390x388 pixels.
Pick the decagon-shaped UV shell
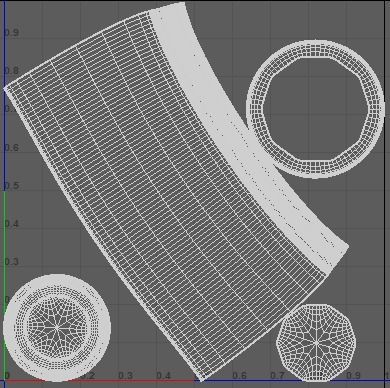[x=316, y=342]
